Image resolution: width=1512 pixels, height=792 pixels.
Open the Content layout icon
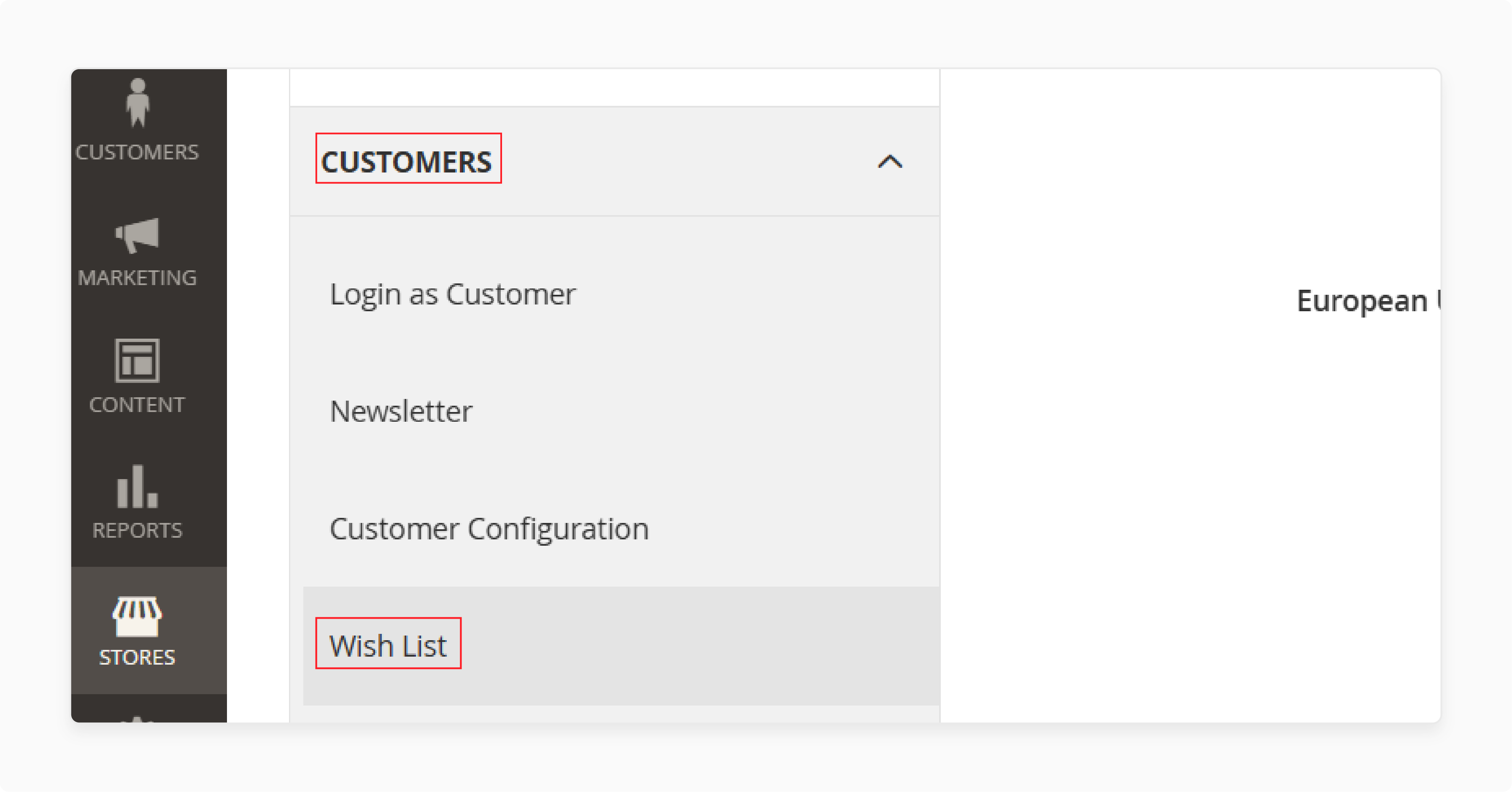point(138,360)
